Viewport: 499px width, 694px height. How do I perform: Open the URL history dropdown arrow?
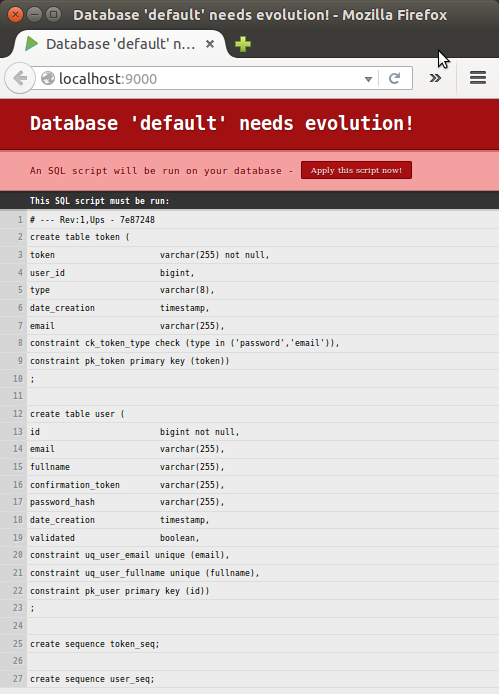click(368, 79)
